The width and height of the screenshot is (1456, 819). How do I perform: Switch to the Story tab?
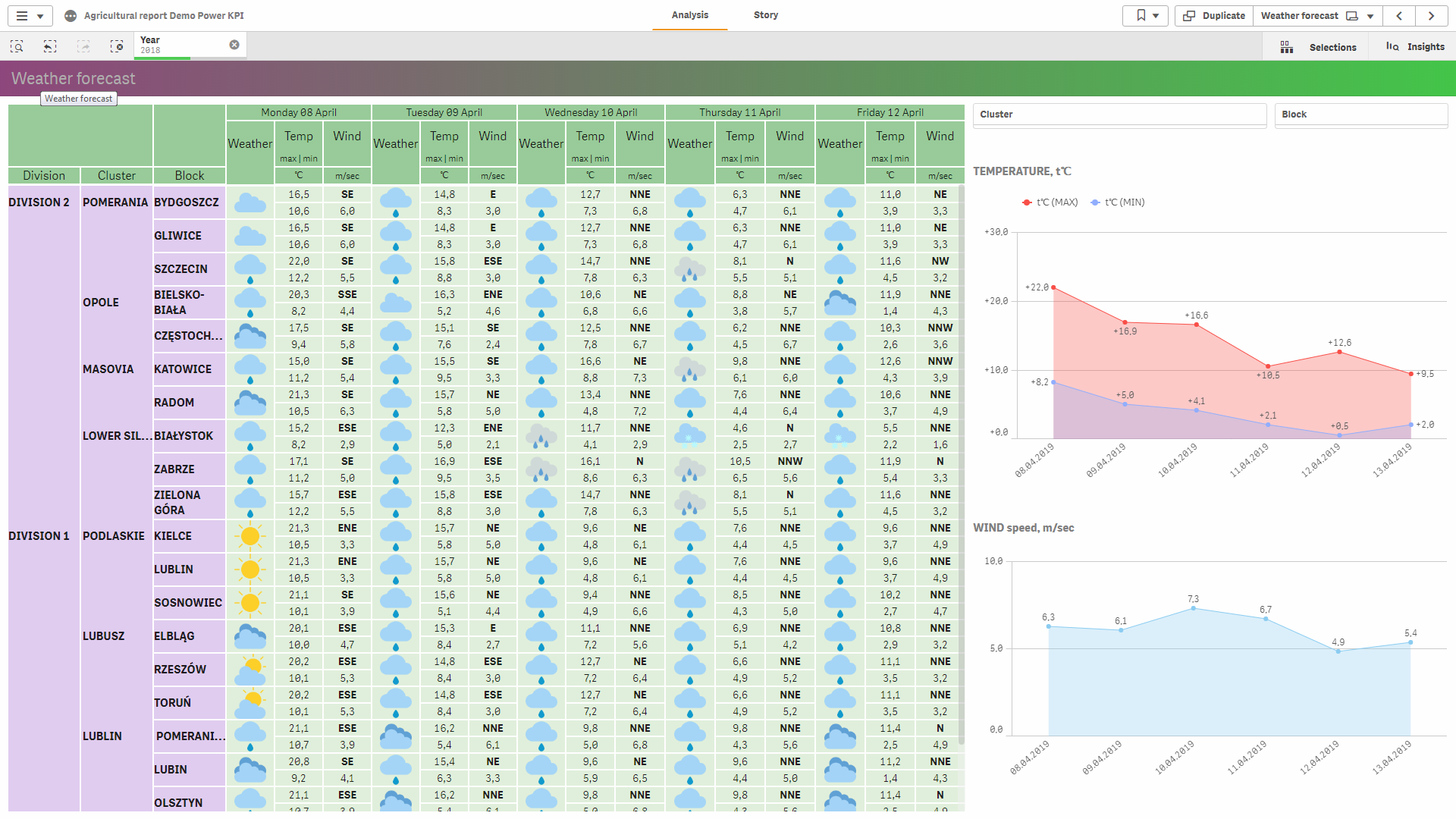765,15
